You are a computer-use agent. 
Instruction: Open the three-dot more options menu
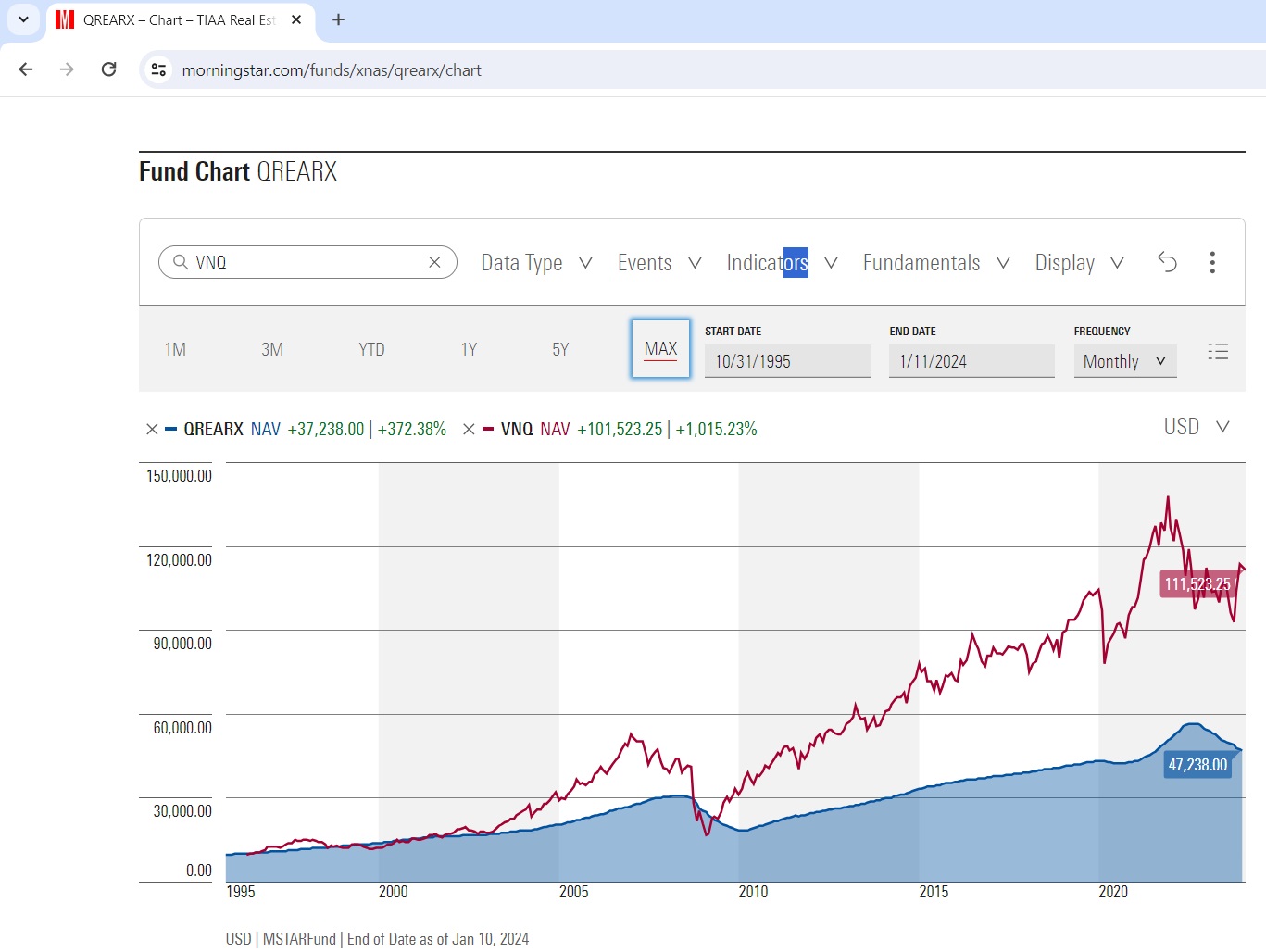pos(1212,262)
